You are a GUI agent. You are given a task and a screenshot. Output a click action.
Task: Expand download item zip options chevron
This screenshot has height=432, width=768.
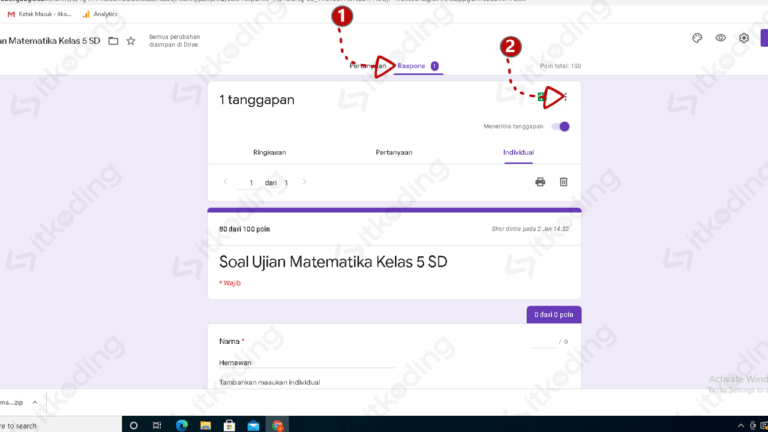(35, 403)
